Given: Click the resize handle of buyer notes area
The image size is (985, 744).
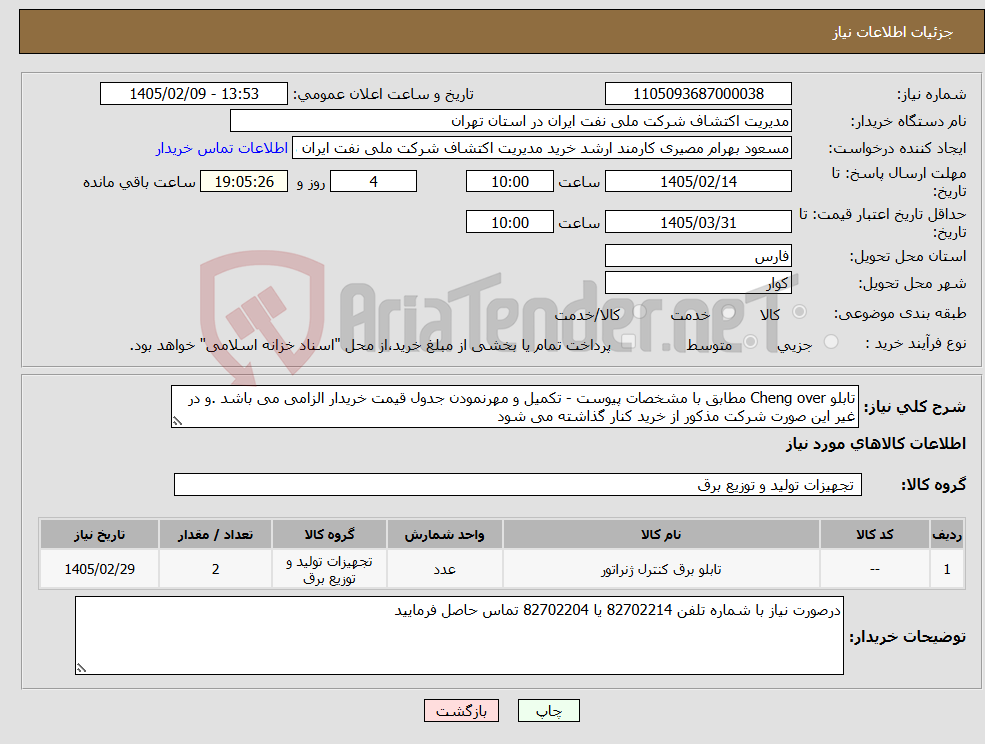Looking at the screenshot, I should (x=81, y=669).
